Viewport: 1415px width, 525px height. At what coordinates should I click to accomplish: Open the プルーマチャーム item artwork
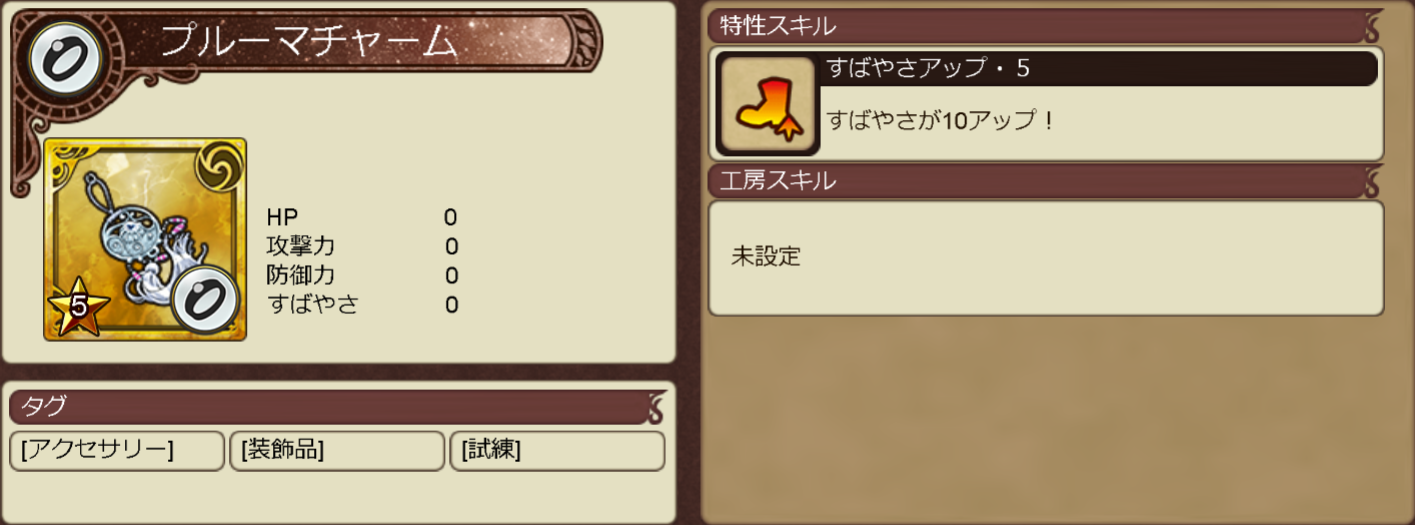pyautogui.click(x=145, y=239)
